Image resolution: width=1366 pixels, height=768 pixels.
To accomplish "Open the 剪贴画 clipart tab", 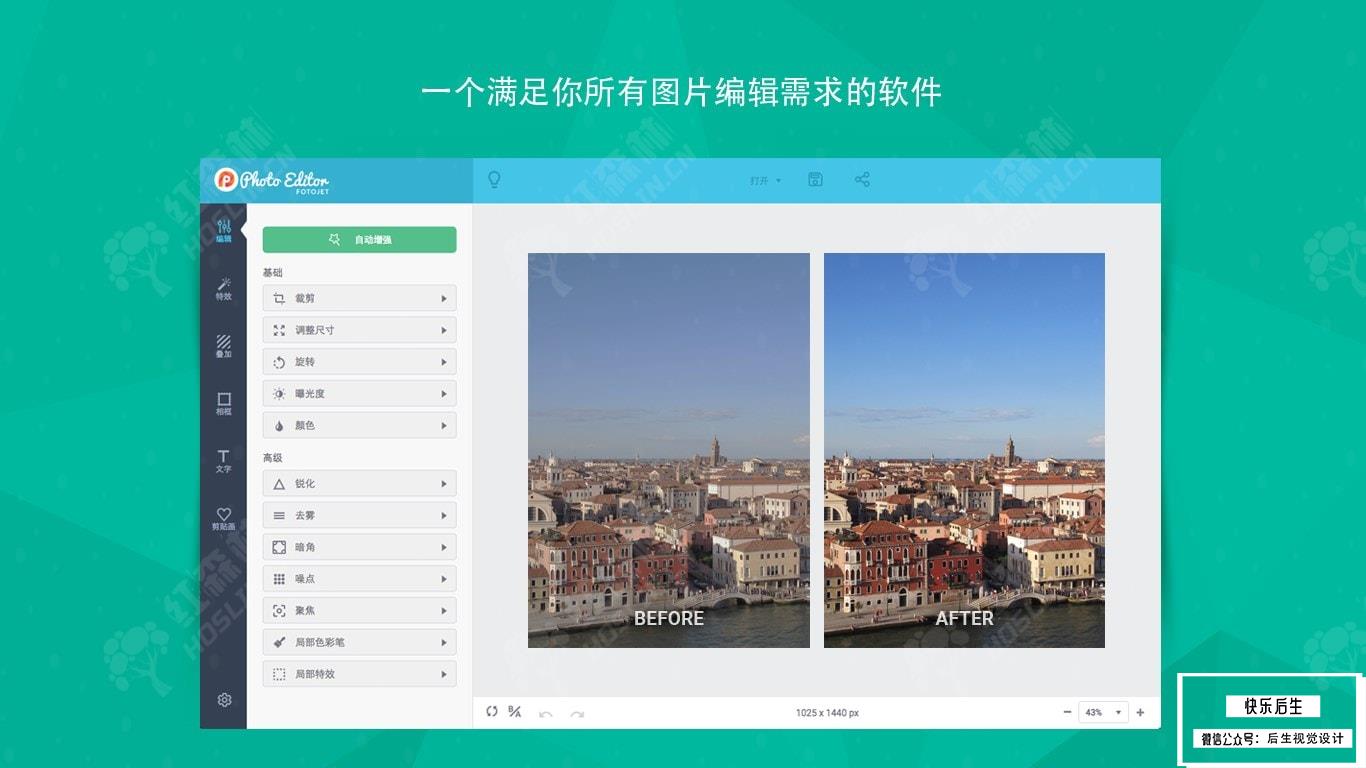I will 224,519.
